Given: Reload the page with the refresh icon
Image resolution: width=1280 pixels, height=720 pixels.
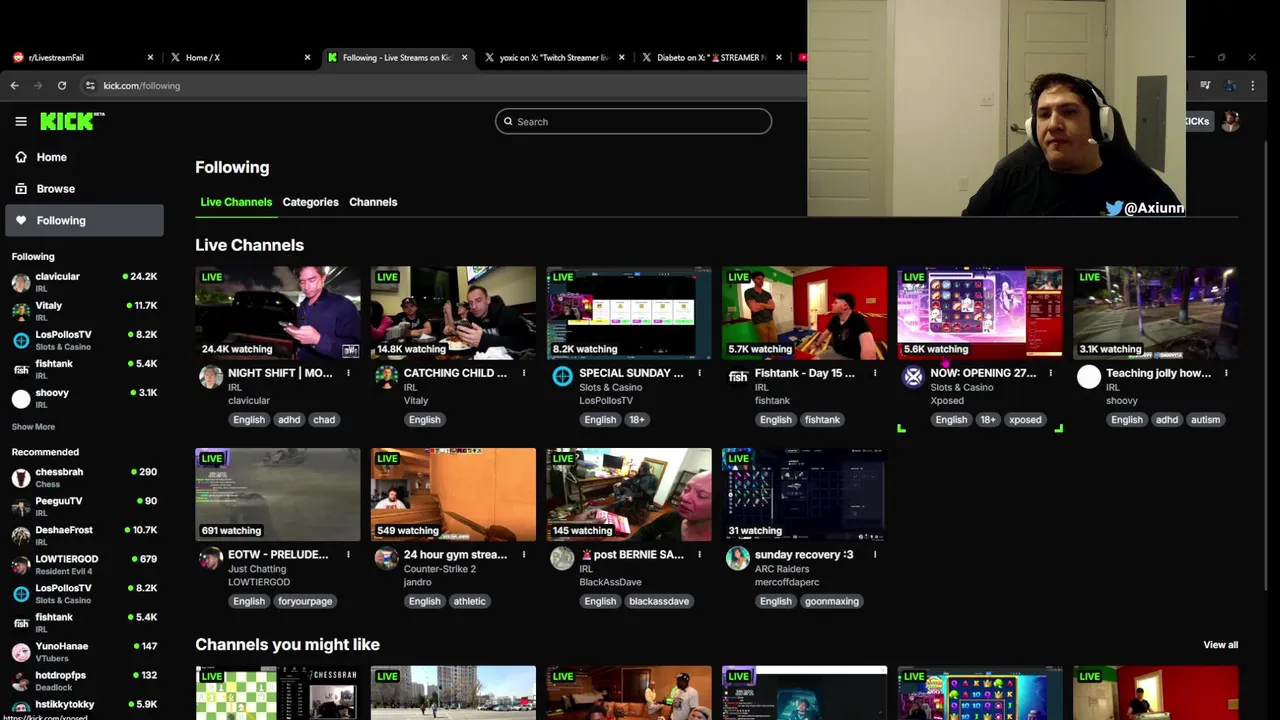Looking at the screenshot, I should (x=62, y=86).
